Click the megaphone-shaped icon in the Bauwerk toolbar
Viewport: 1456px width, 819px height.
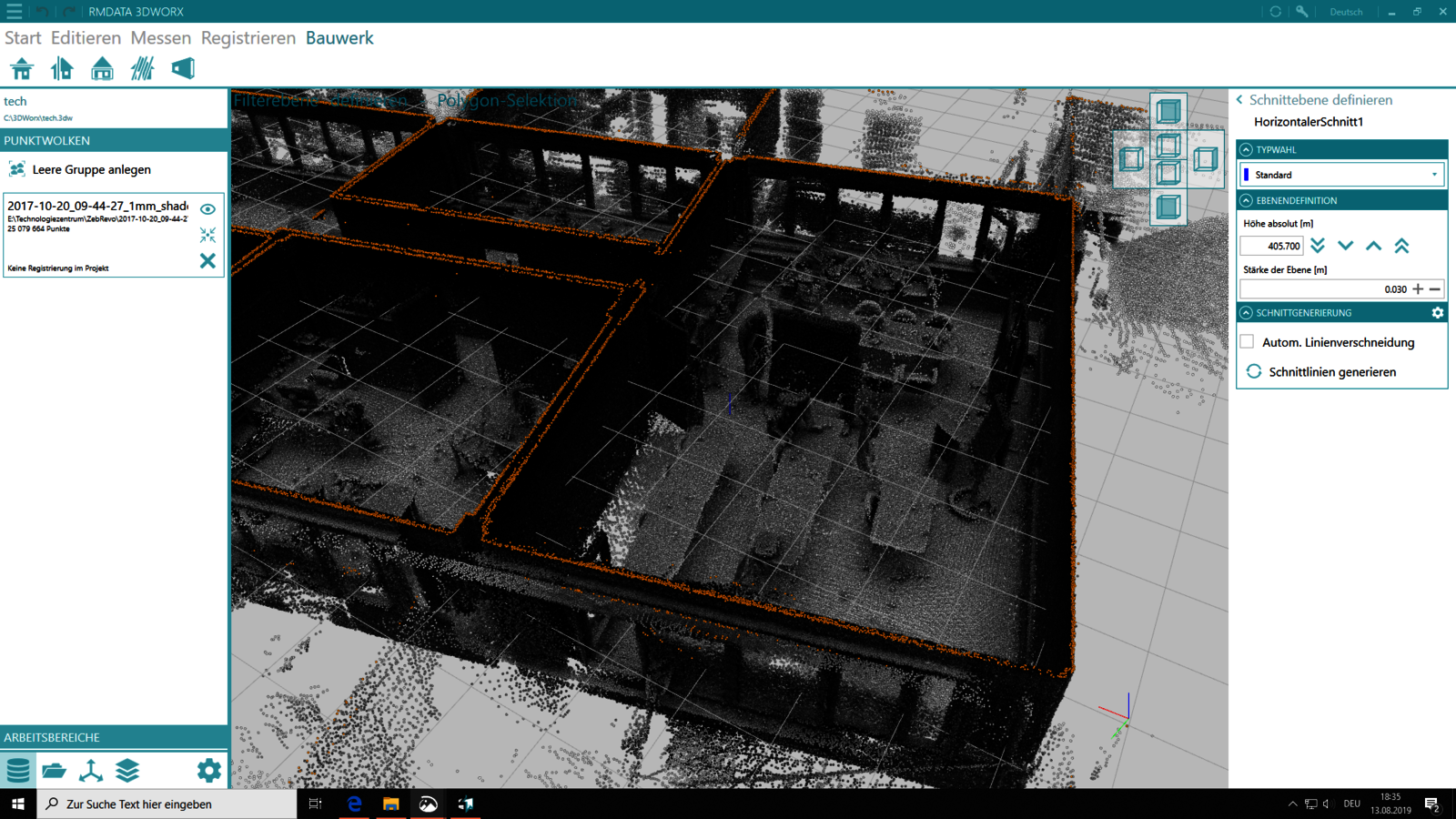click(183, 69)
